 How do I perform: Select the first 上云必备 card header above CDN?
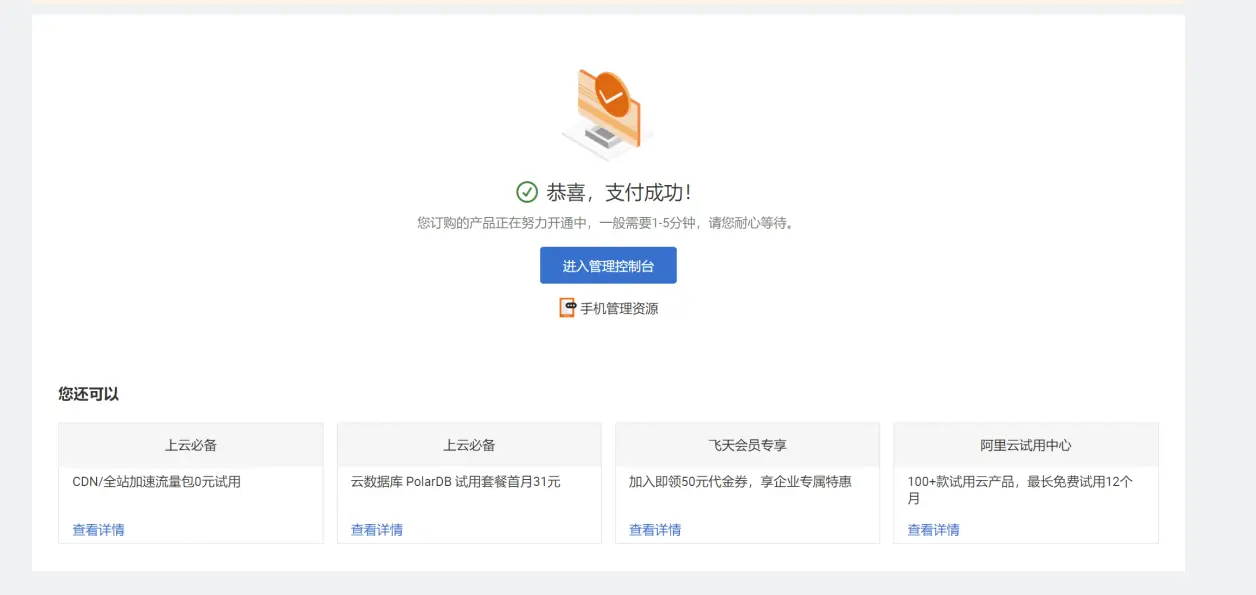pyautogui.click(x=191, y=445)
